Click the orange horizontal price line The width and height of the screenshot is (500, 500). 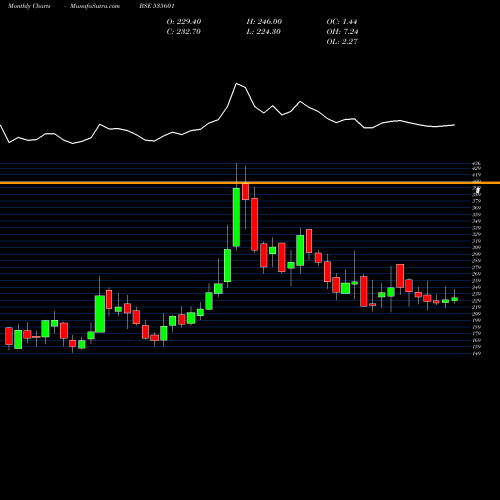(250, 183)
